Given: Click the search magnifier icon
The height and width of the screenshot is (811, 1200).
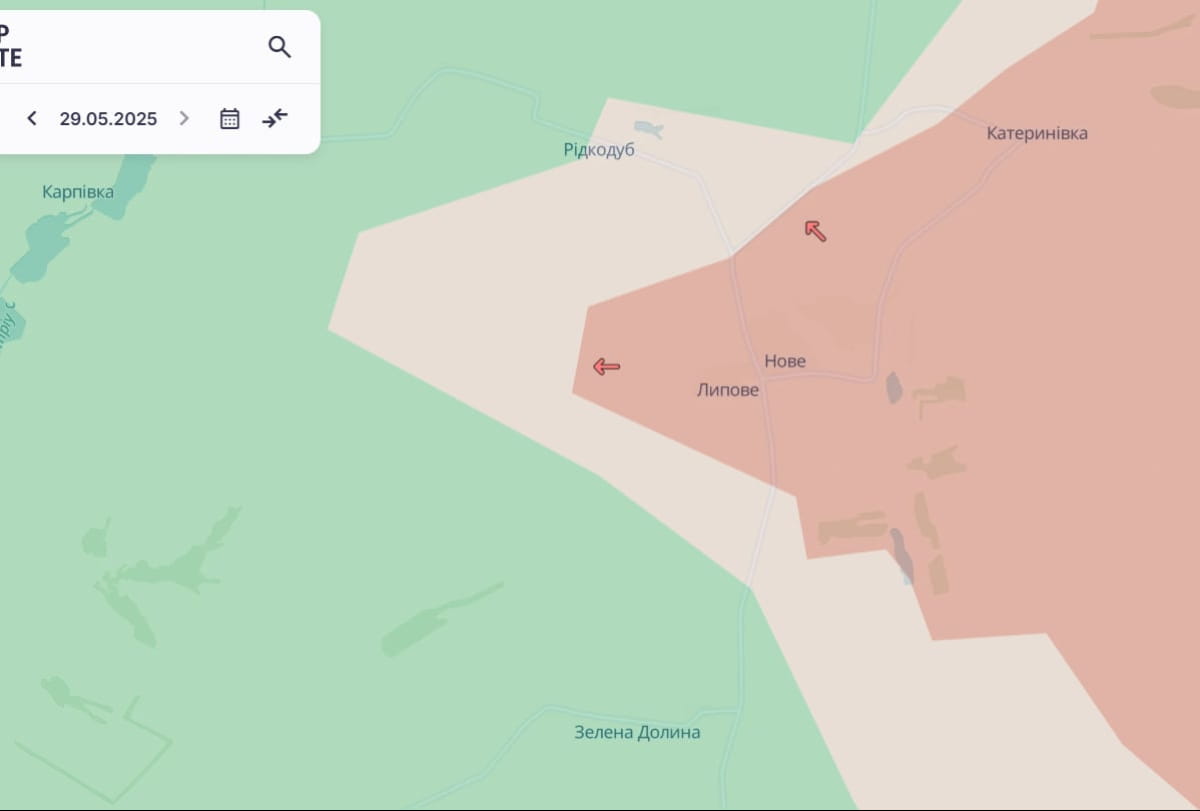Looking at the screenshot, I should coord(279,47).
